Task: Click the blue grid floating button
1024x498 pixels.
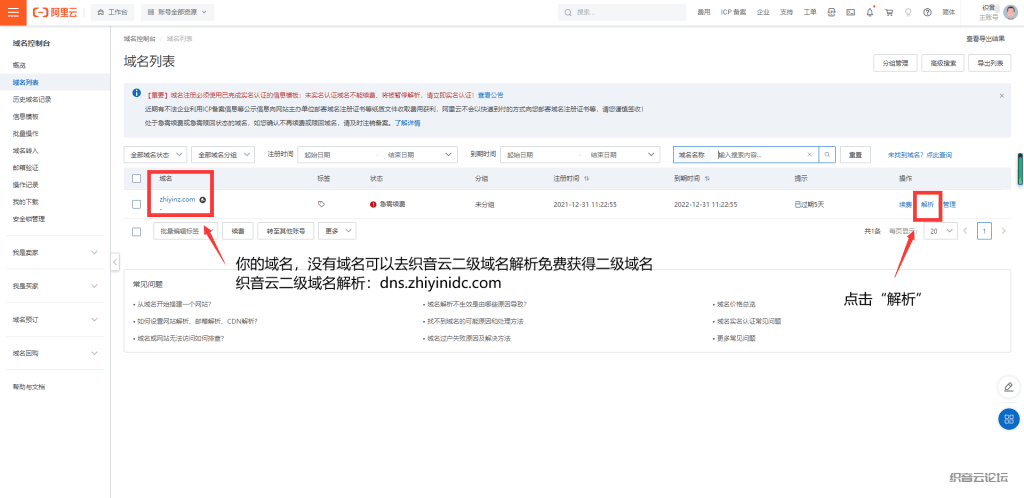Action: (1009, 418)
